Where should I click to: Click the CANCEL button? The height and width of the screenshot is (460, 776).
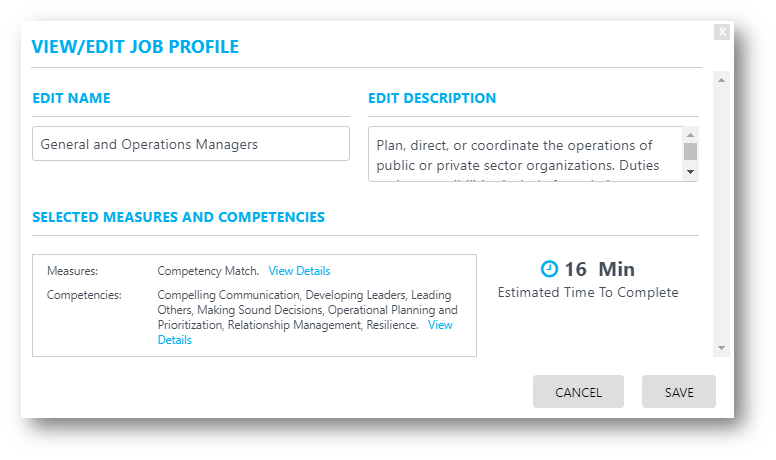coord(578,392)
